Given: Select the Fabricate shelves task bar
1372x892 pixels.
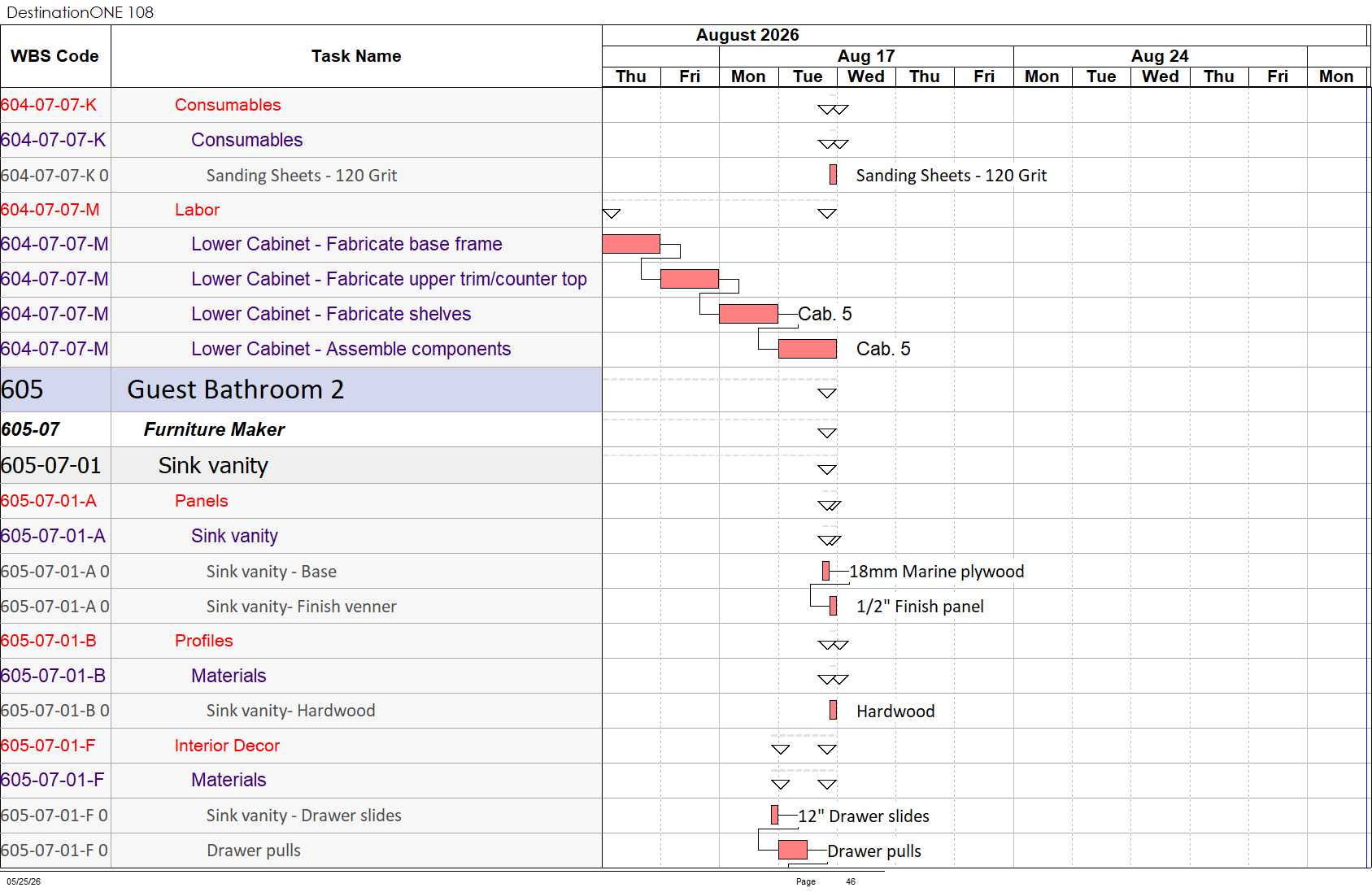Looking at the screenshot, I should pyautogui.click(x=748, y=314).
